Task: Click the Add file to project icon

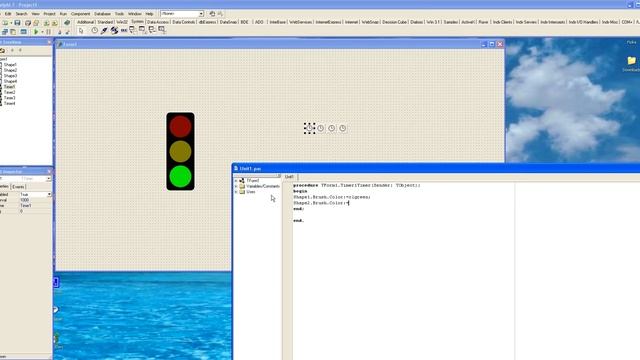Action: click(46, 22)
